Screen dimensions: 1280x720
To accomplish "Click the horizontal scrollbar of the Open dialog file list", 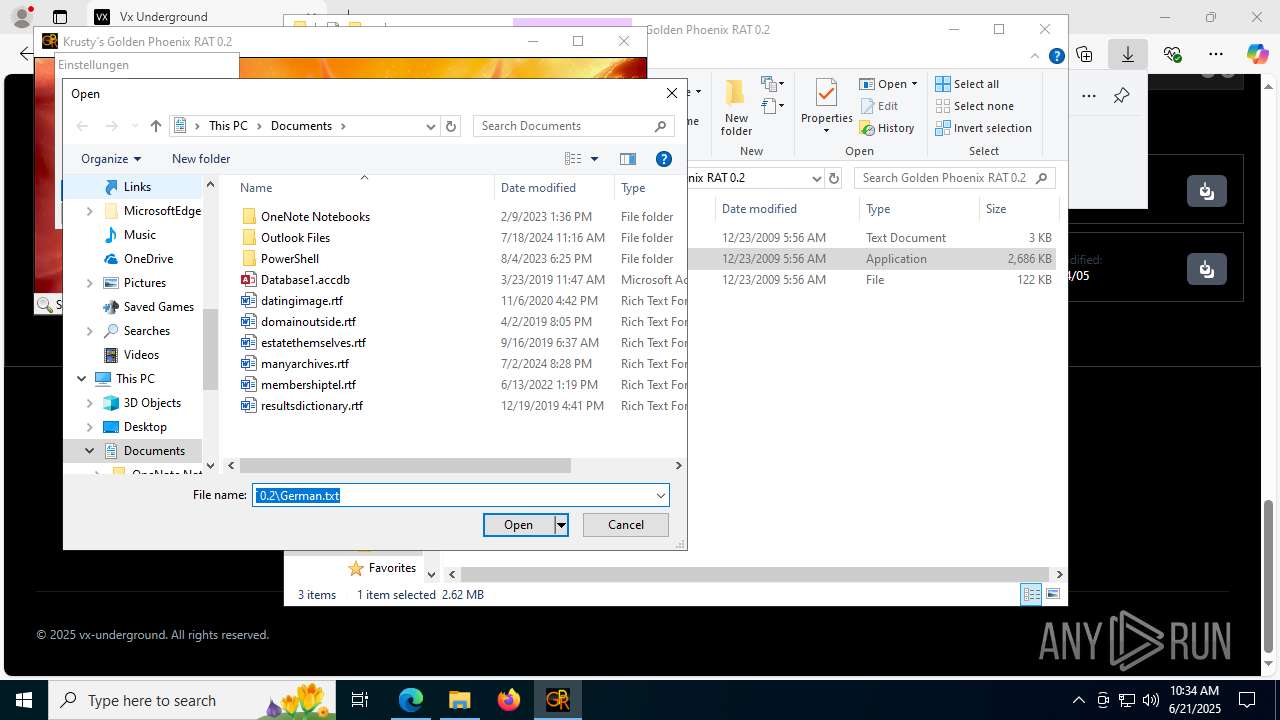I will click(x=405, y=466).
